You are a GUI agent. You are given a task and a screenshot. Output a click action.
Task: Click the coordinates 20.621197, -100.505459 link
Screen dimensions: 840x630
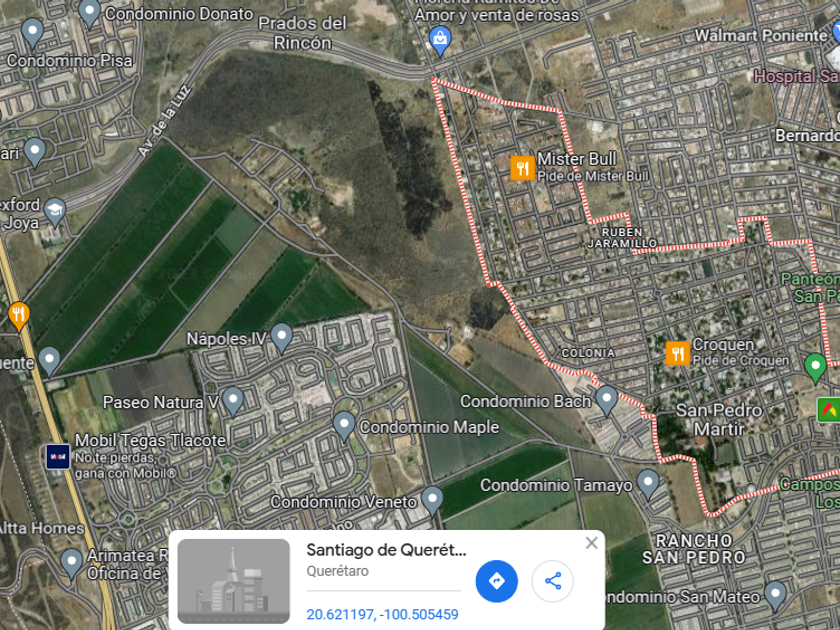coord(382,614)
